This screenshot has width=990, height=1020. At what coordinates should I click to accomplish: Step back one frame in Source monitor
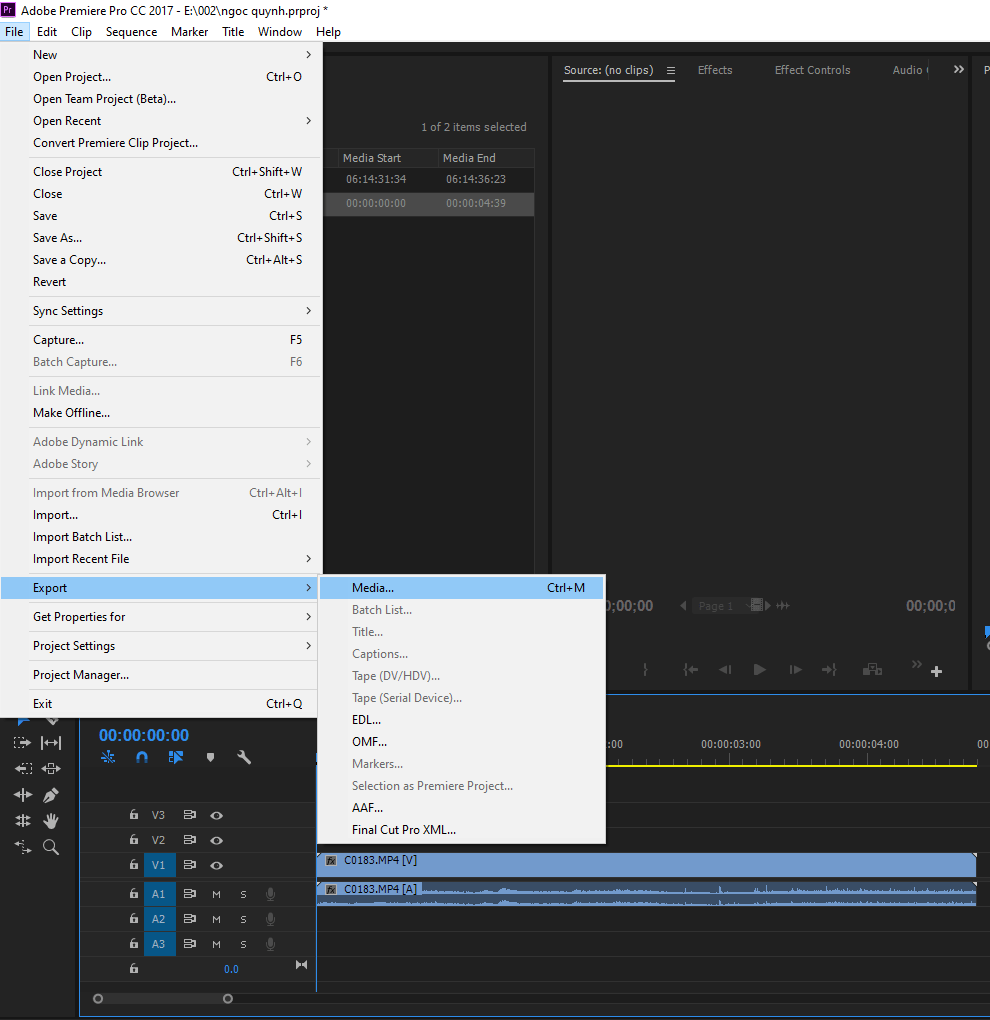click(725, 669)
